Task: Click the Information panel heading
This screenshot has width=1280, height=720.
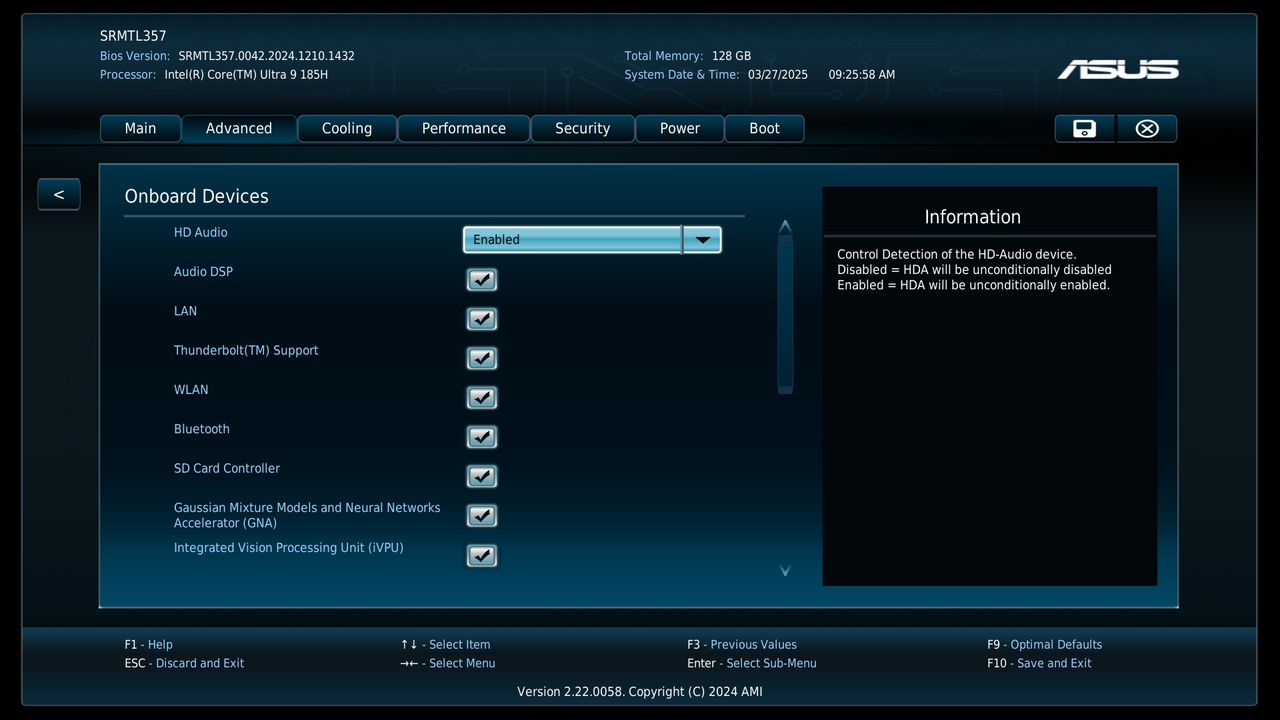Action: (973, 217)
